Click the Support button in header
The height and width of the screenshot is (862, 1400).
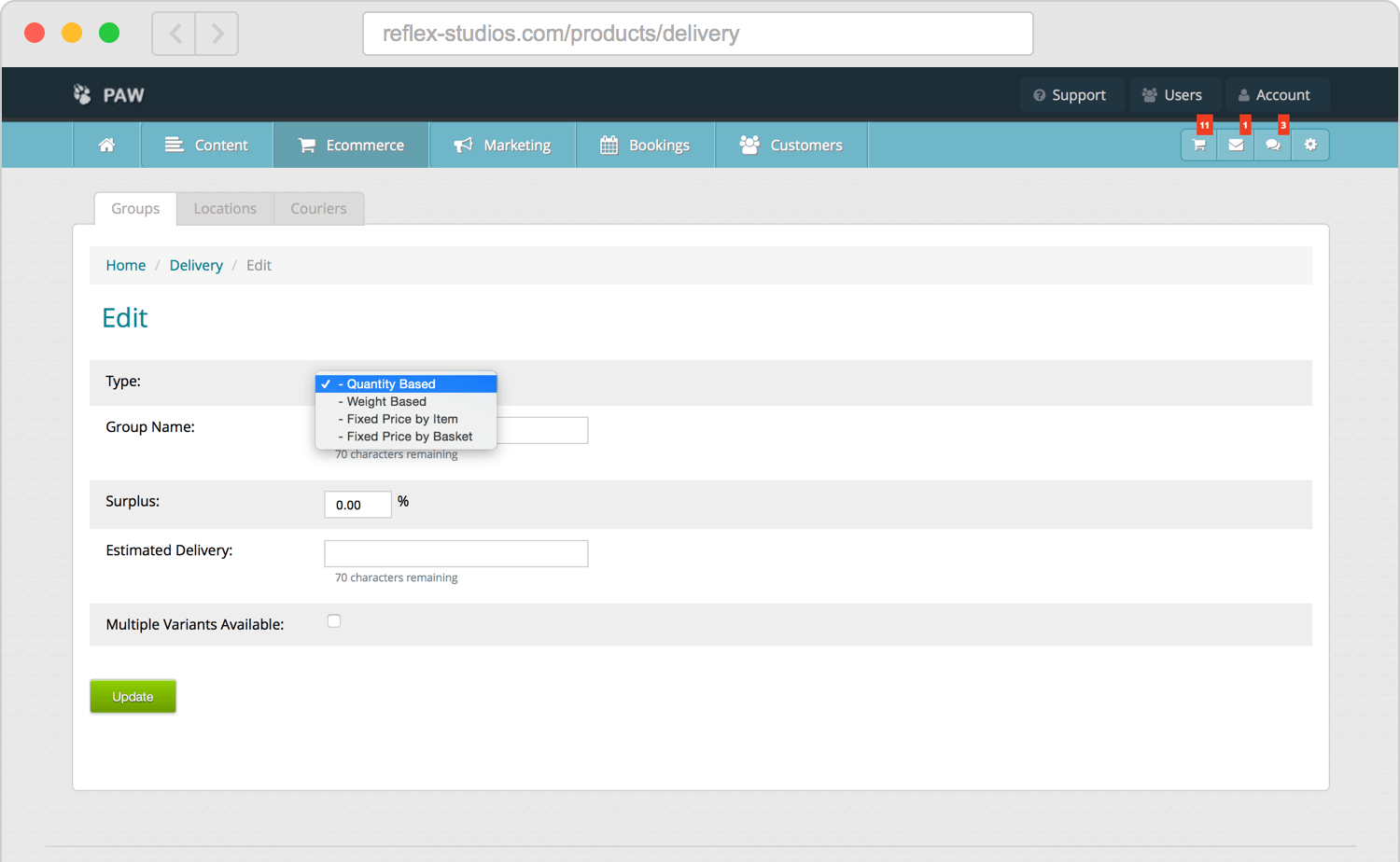point(1070,95)
